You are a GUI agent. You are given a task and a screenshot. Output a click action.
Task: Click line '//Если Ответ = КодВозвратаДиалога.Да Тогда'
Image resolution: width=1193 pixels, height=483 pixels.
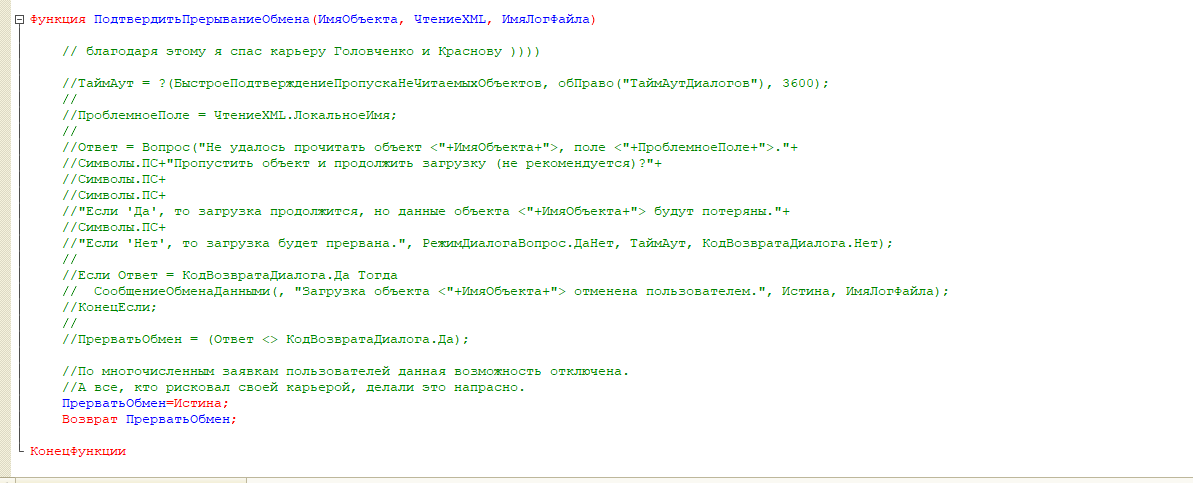231,275
